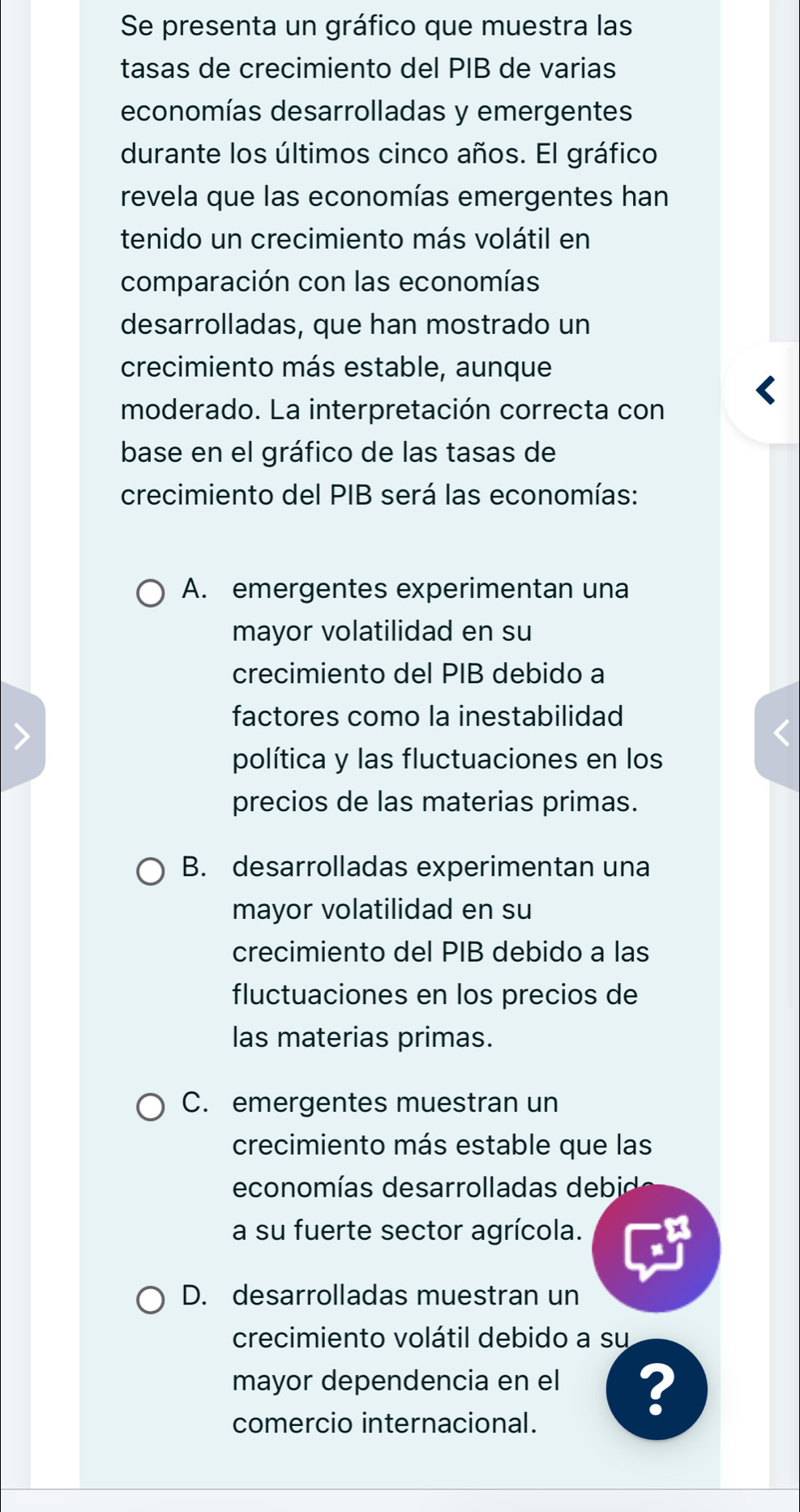Click the 'A.' option letter label
Image resolution: width=800 pixels, height=1512 pixels.
point(194,589)
